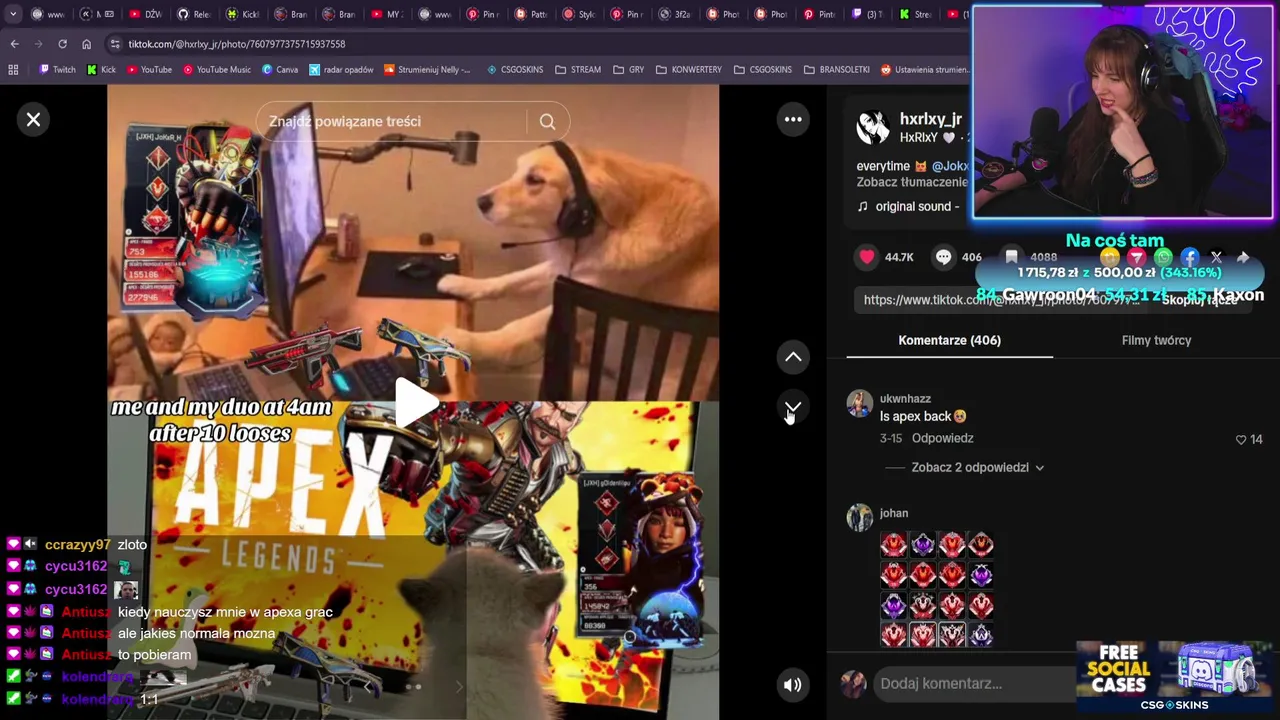Open commenter ukwnhazz's profile
The image size is (1280, 720).
pyautogui.click(x=905, y=399)
